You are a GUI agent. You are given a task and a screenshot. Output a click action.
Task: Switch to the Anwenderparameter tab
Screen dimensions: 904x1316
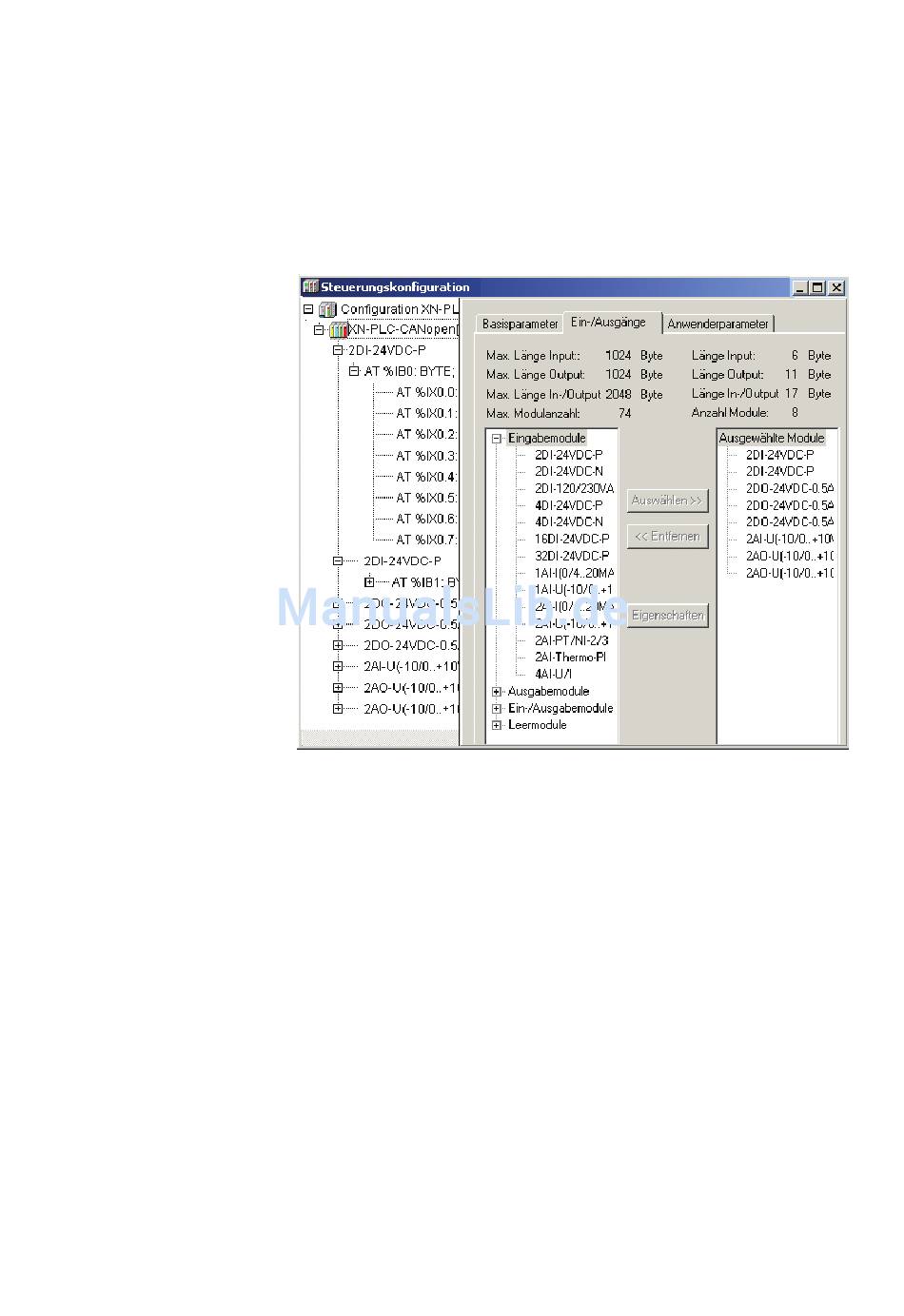[x=717, y=324]
